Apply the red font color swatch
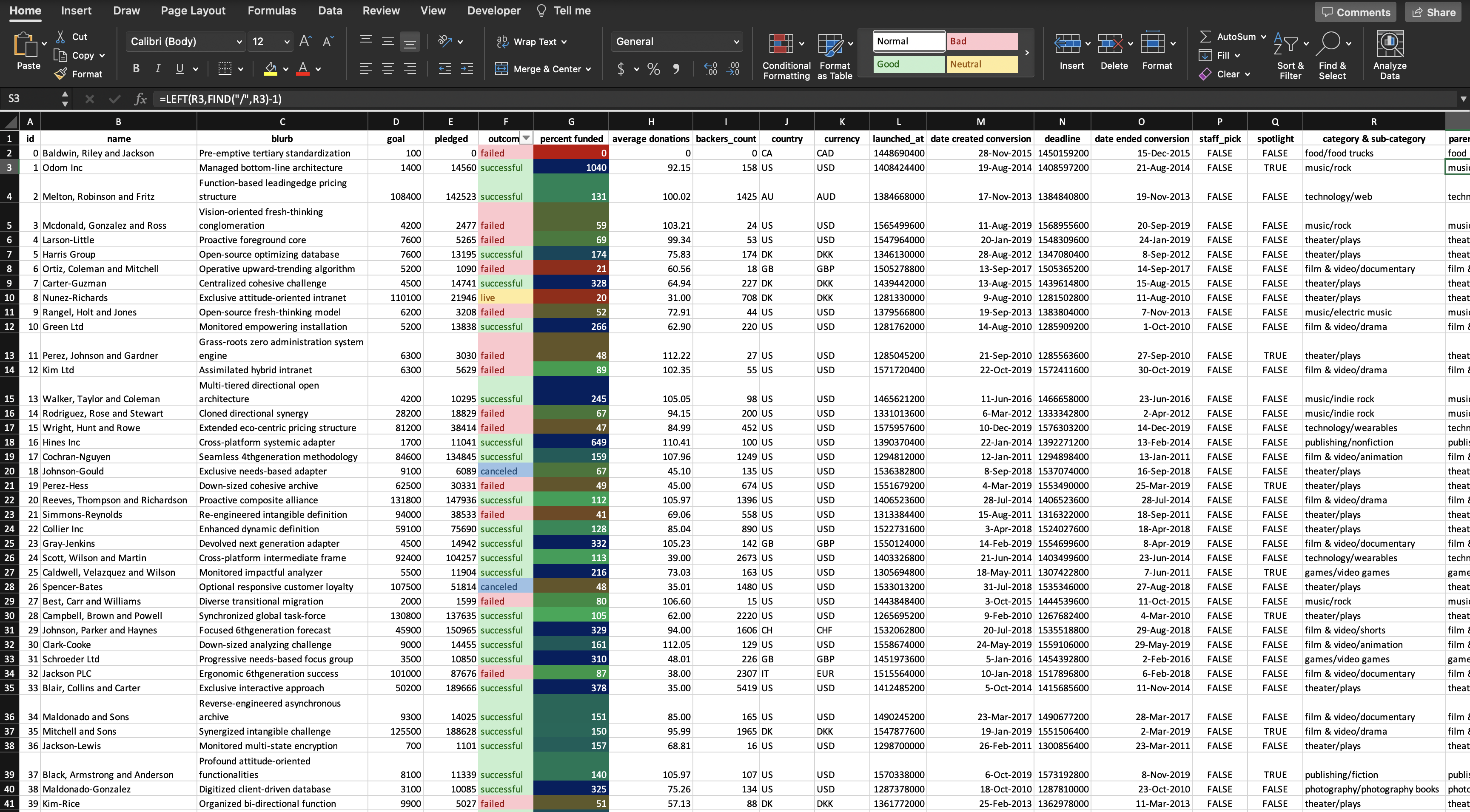 (x=302, y=68)
